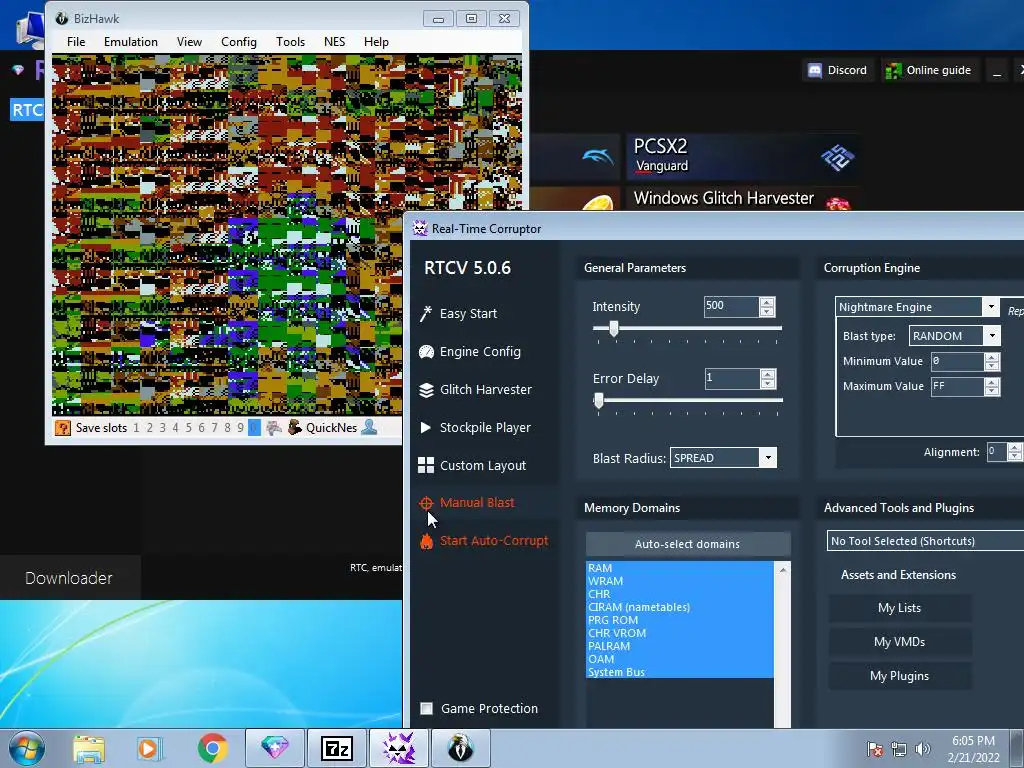Open the Nightmare Engine dropdown
Viewport: 1024px width, 768px height.
[991, 307]
